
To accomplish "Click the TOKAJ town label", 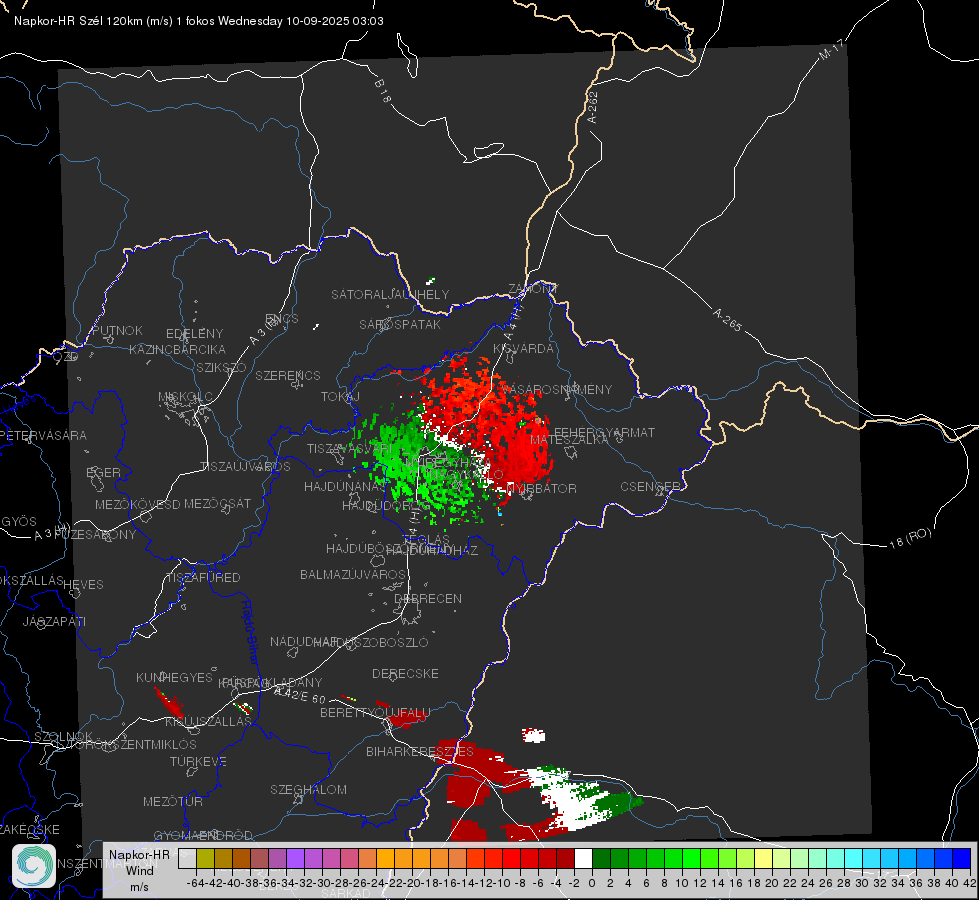I will [340, 397].
